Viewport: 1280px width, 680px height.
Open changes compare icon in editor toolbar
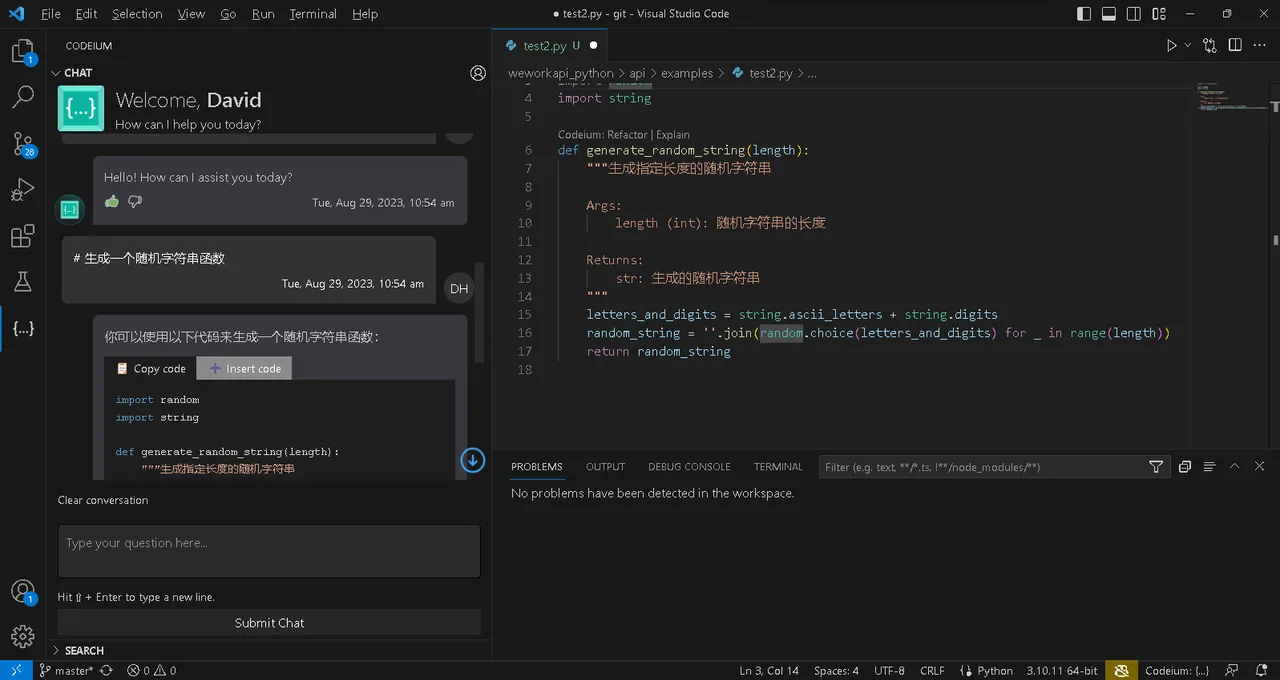click(x=1210, y=45)
